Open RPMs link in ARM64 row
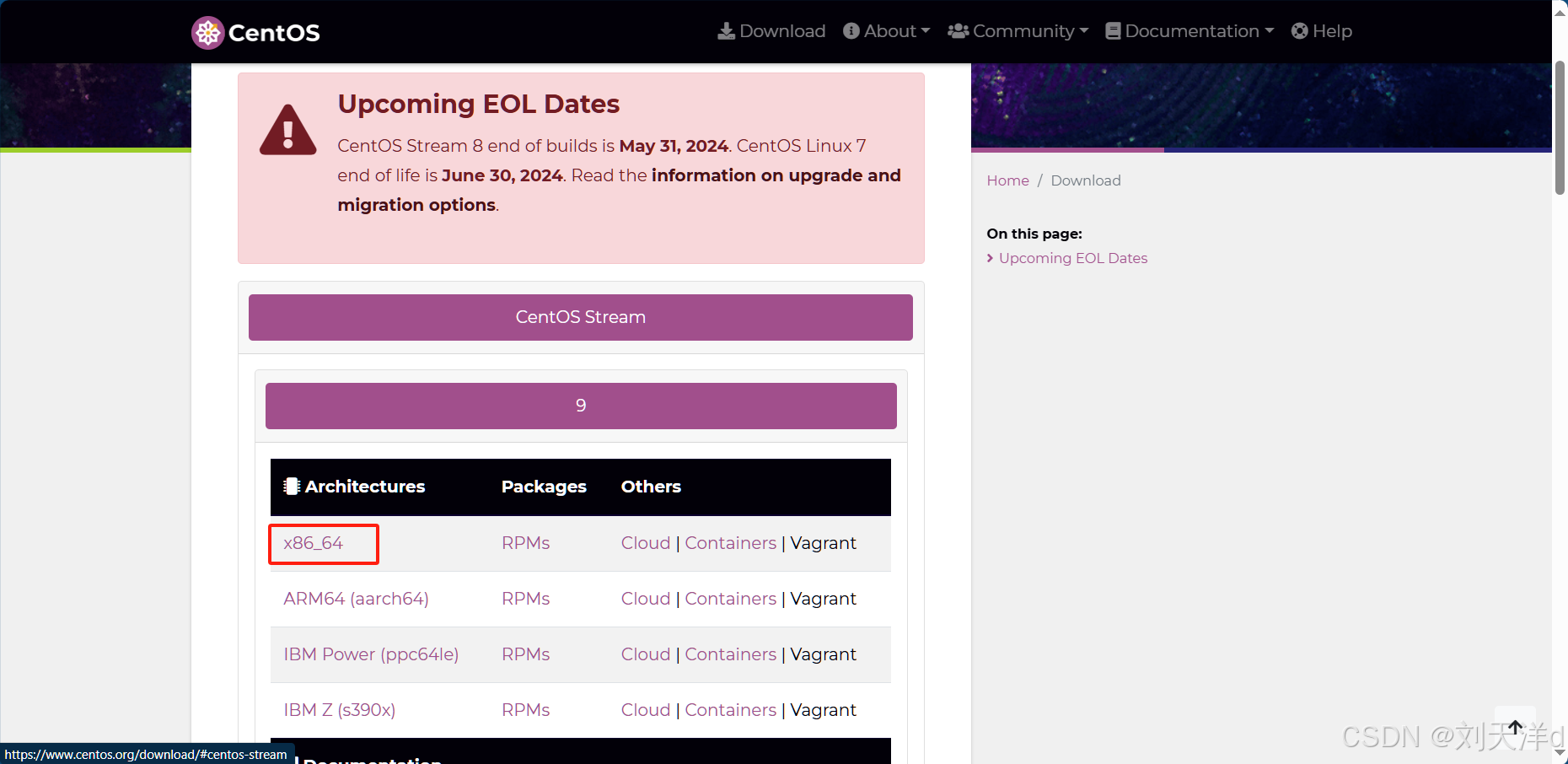This screenshot has width=1568, height=764. [x=525, y=599]
